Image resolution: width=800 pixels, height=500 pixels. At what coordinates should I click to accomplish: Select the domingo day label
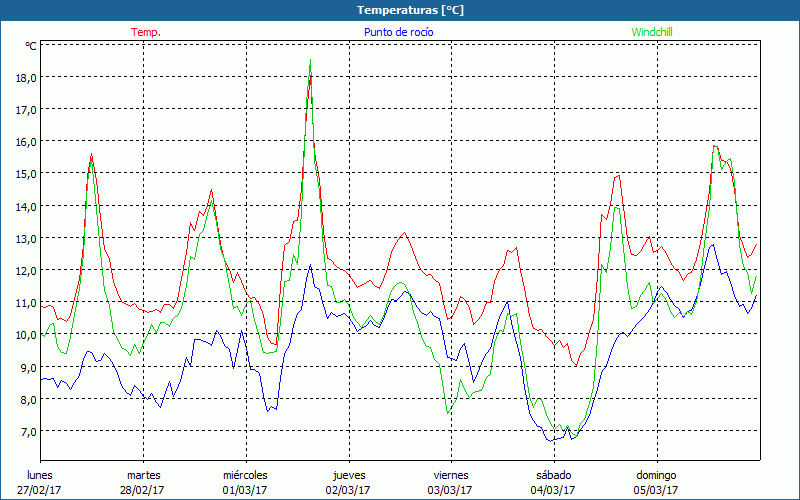tap(656, 474)
